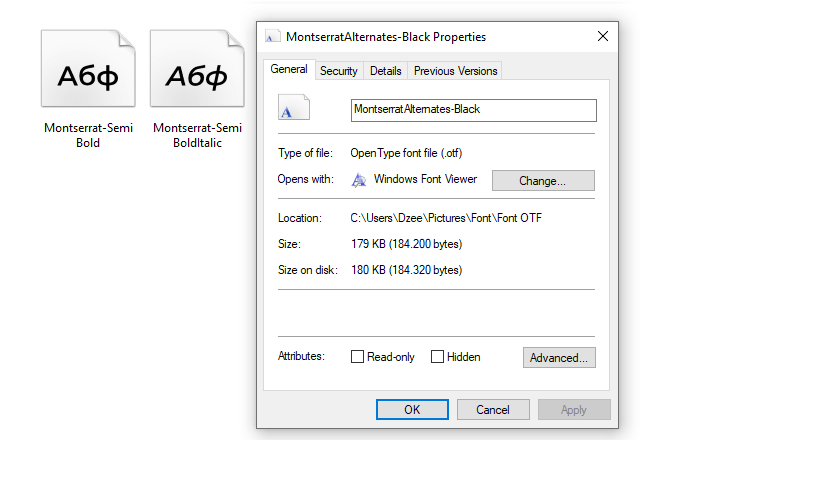Click the greyed-out Apply button
823x498 pixels.
(x=574, y=409)
